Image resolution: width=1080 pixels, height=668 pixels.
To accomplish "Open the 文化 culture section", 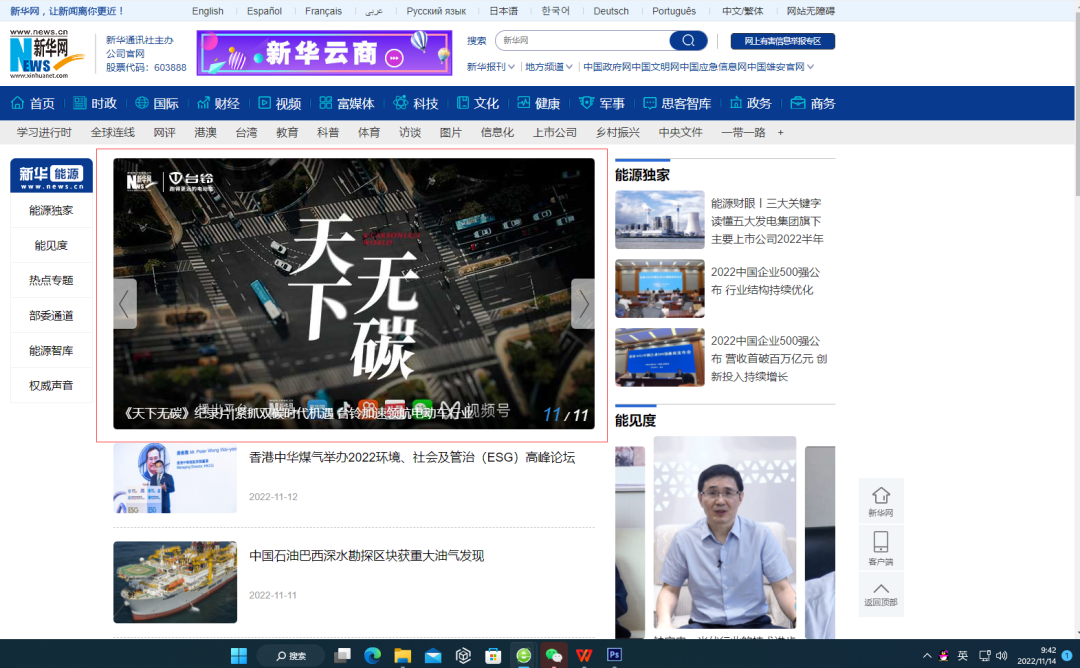I will point(478,103).
